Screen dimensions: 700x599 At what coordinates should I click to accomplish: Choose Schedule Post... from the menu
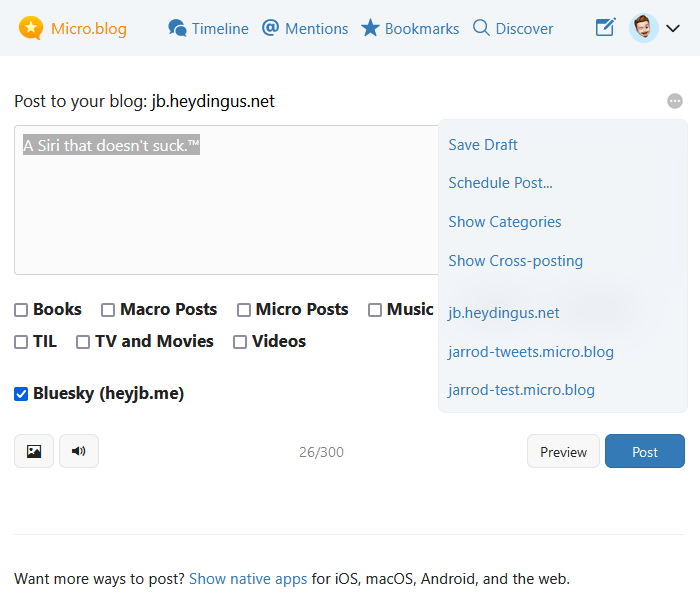coord(500,183)
